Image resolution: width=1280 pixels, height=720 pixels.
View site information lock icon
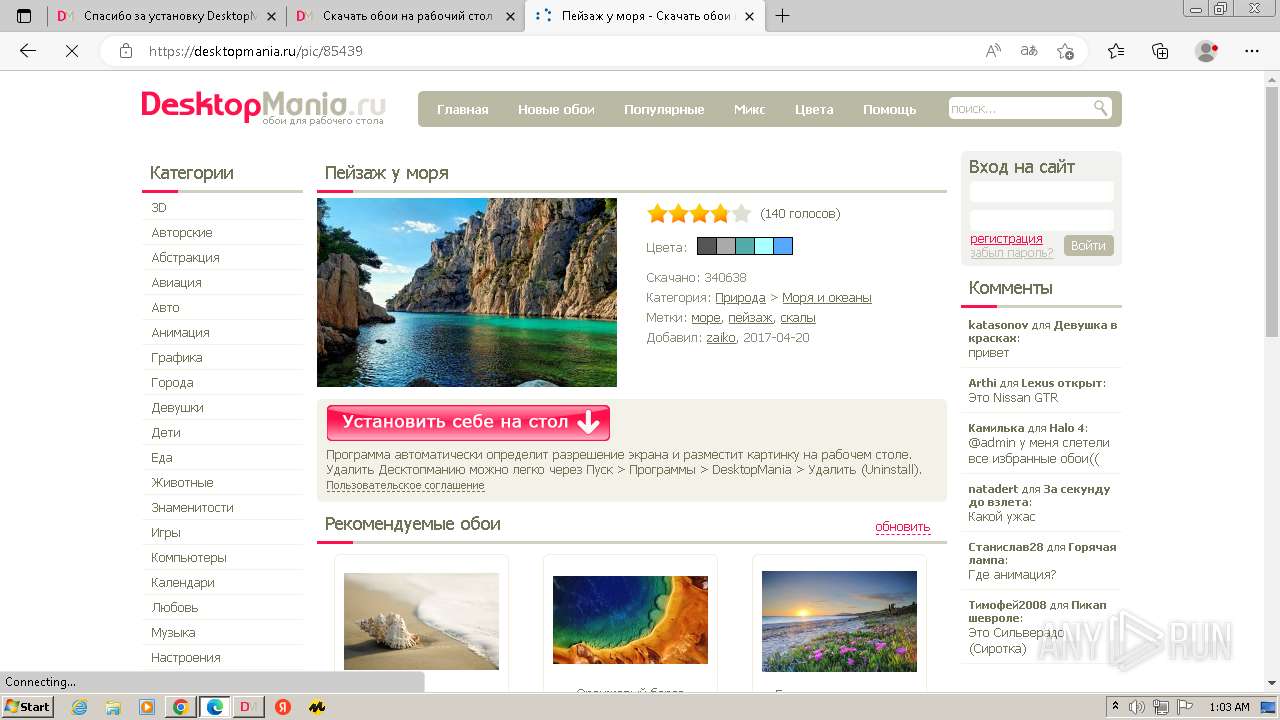(126, 51)
